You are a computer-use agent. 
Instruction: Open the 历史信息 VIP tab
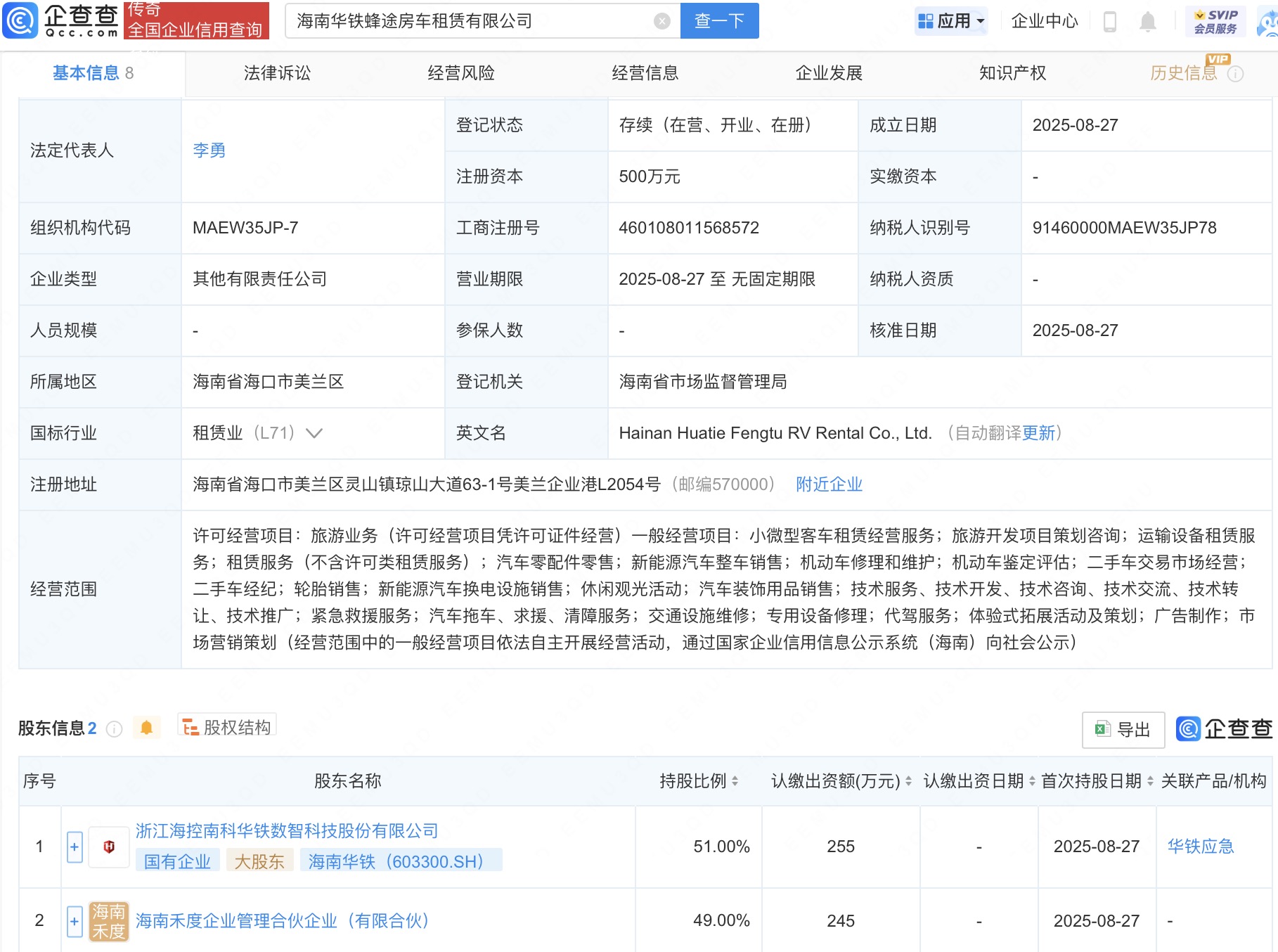click(x=1183, y=73)
